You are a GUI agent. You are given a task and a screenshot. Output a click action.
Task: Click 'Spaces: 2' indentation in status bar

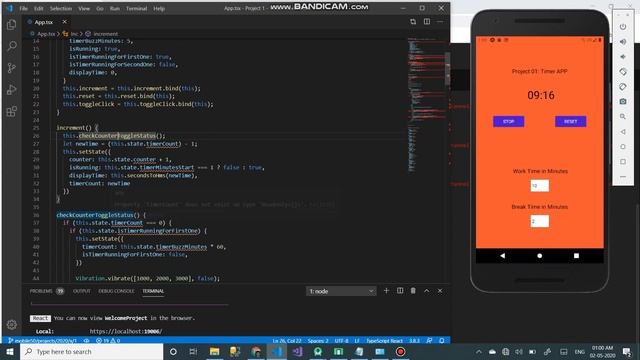(318, 340)
